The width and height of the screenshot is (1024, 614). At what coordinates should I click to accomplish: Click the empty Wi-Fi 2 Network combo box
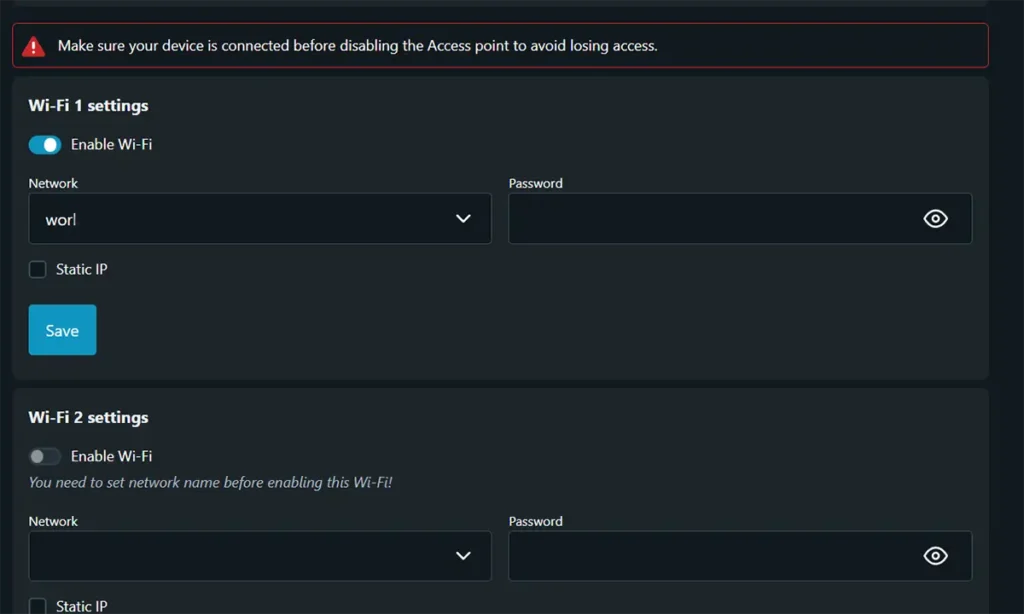tap(240, 556)
